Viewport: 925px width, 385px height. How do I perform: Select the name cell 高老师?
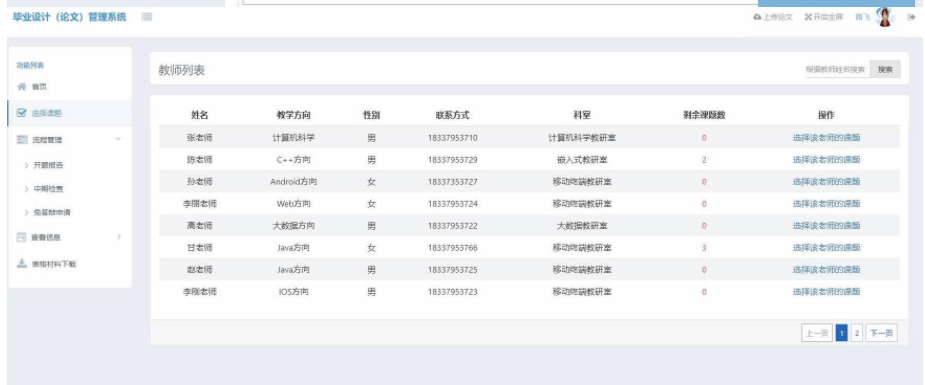(199, 226)
